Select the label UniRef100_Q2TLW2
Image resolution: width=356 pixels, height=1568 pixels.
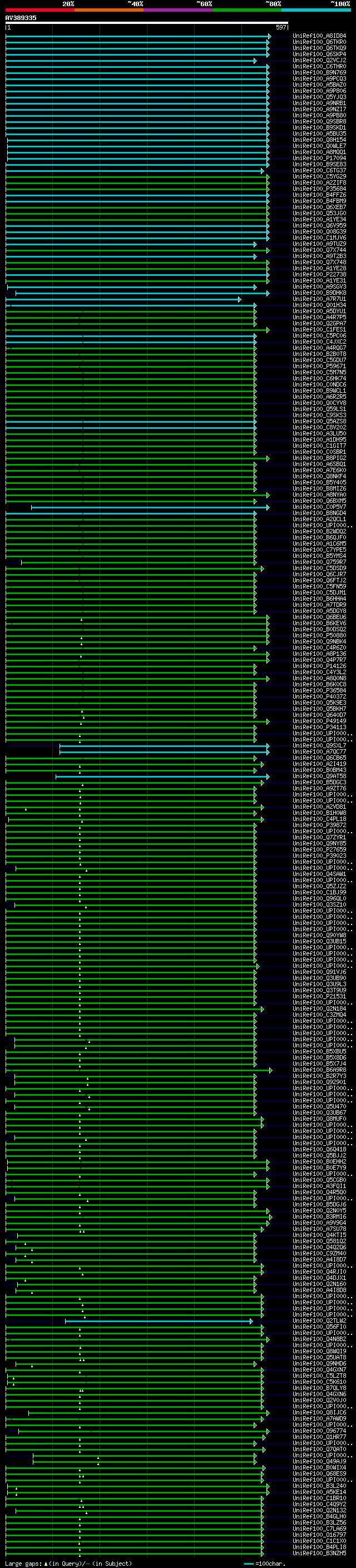click(319, 1321)
